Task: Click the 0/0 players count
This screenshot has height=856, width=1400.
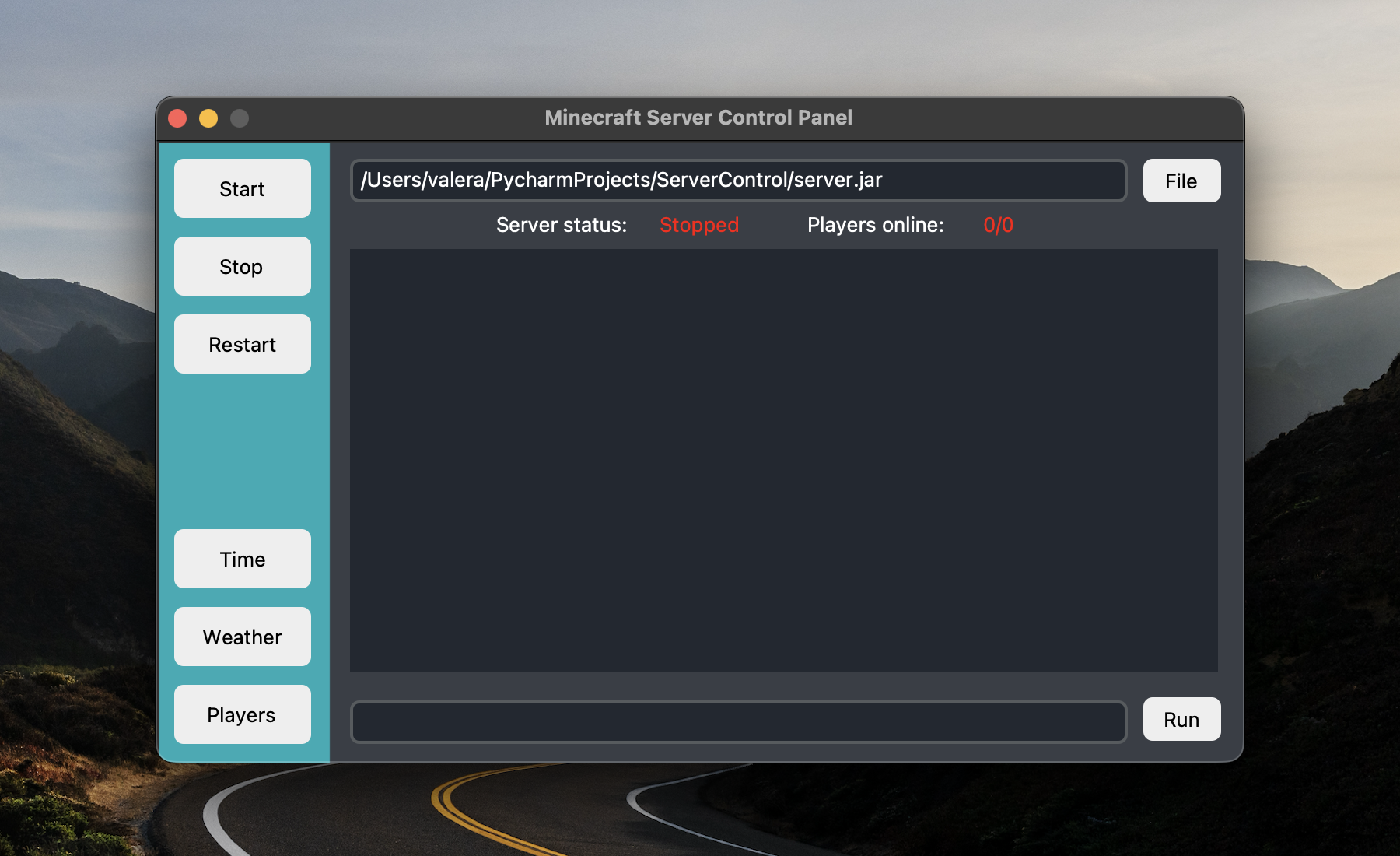Action: pos(998,225)
